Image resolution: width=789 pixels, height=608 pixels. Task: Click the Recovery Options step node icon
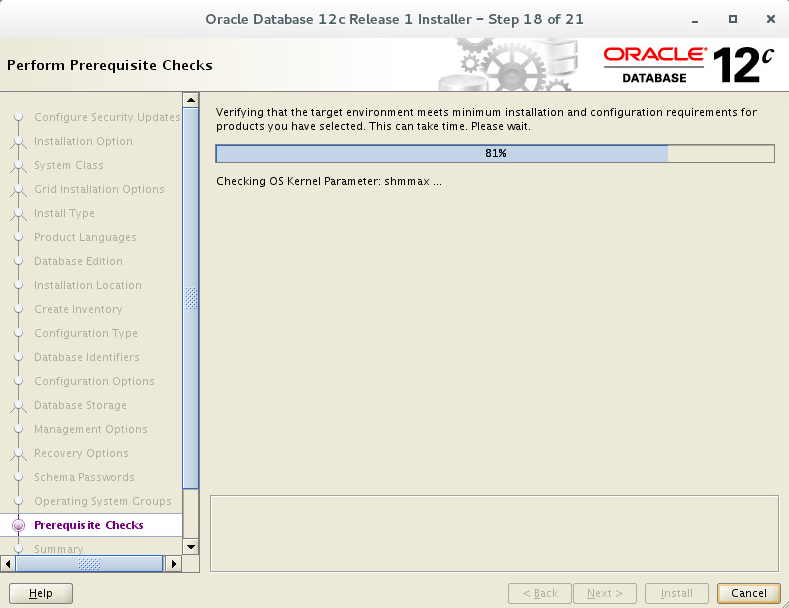coord(19,454)
